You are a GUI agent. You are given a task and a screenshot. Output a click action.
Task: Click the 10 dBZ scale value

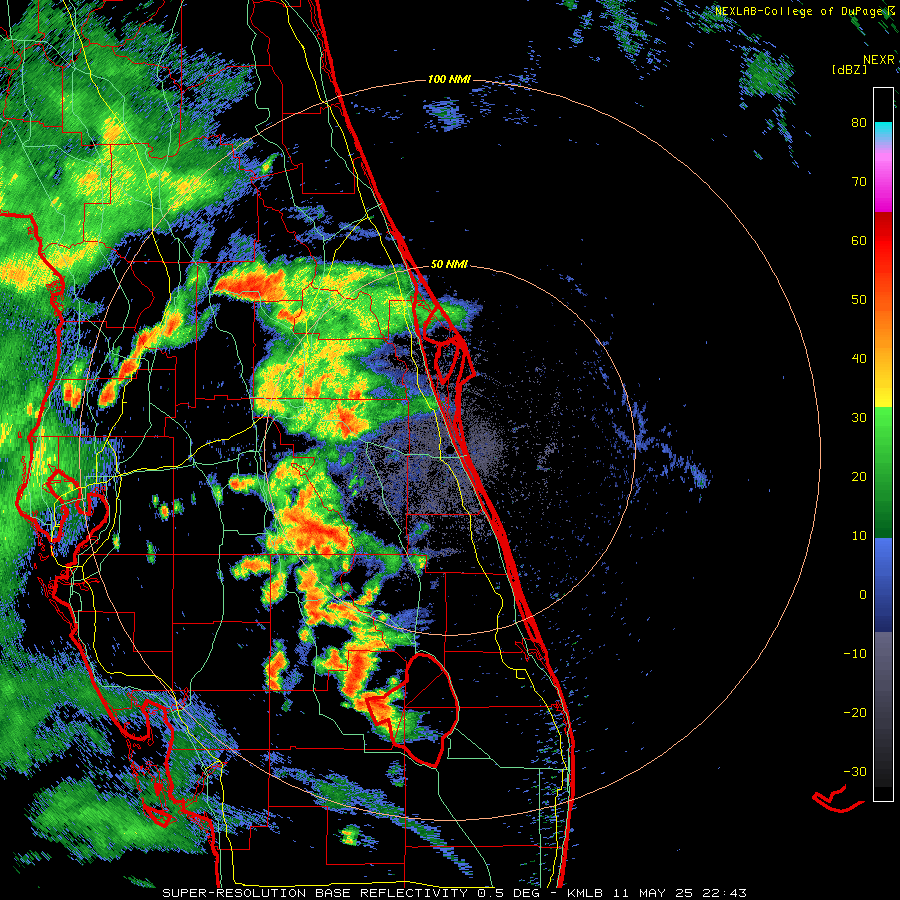coord(859,536)
